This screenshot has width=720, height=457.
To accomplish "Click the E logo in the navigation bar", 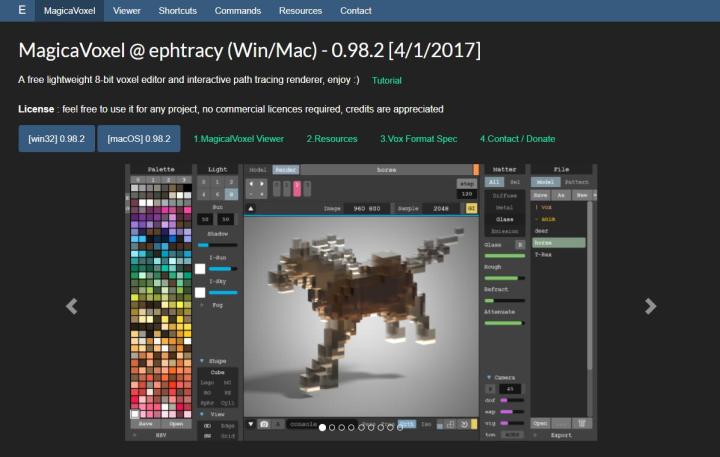I will (x=22, y=10).
